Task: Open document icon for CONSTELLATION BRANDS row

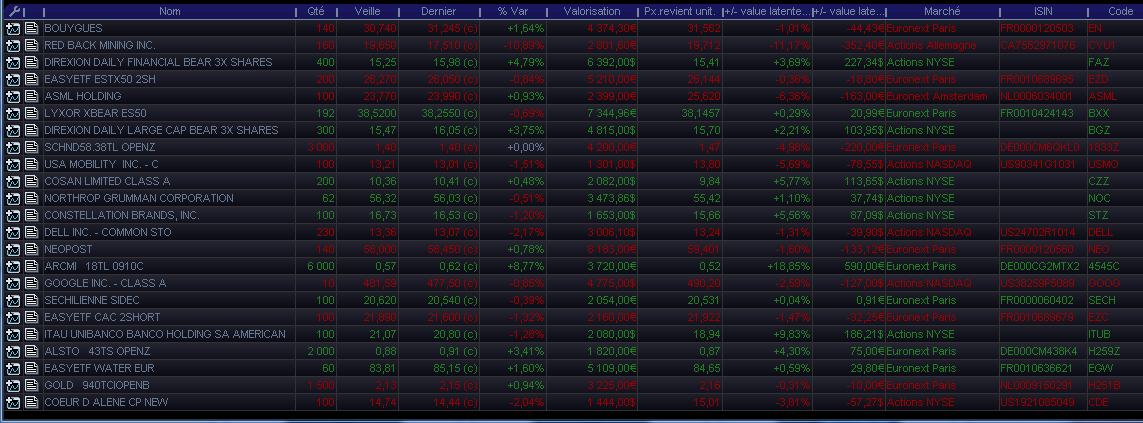Action: (31, 215)
